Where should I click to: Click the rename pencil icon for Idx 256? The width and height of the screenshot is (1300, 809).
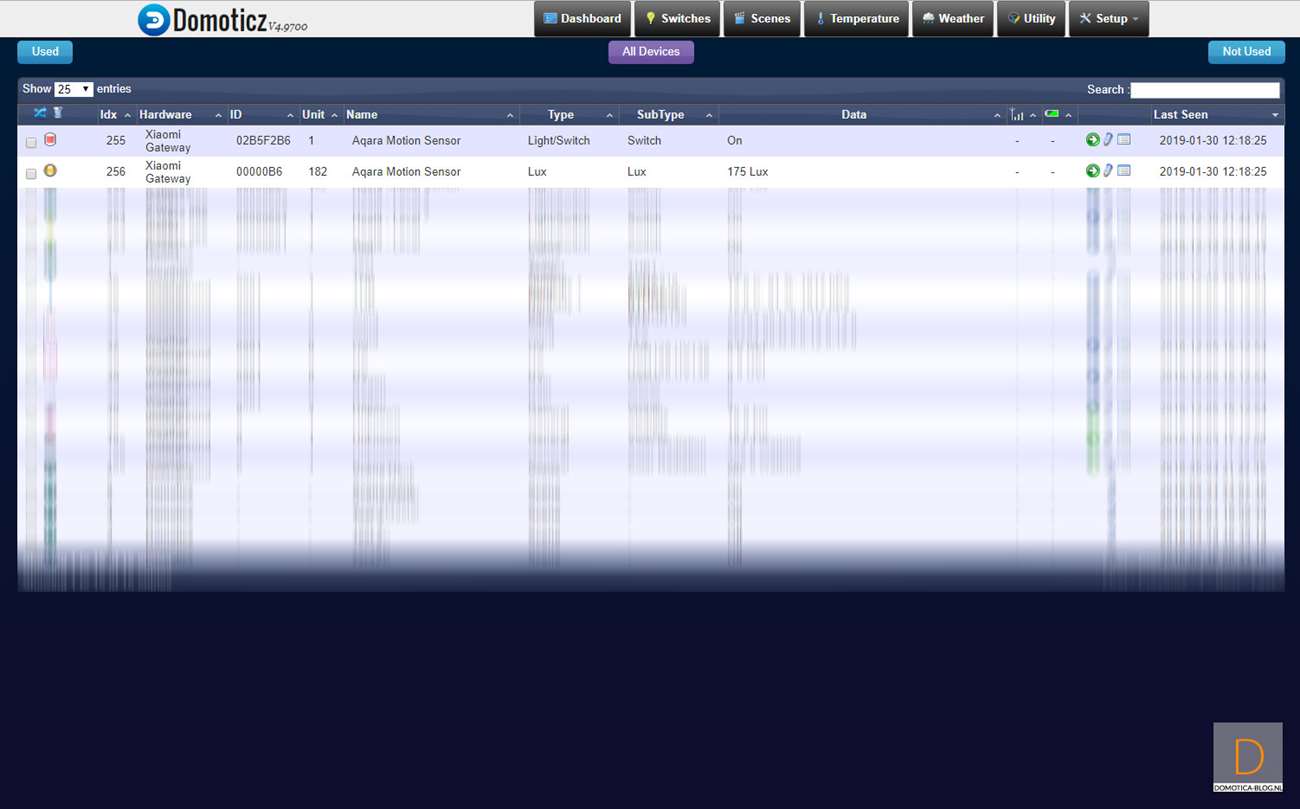(1108, 171)
